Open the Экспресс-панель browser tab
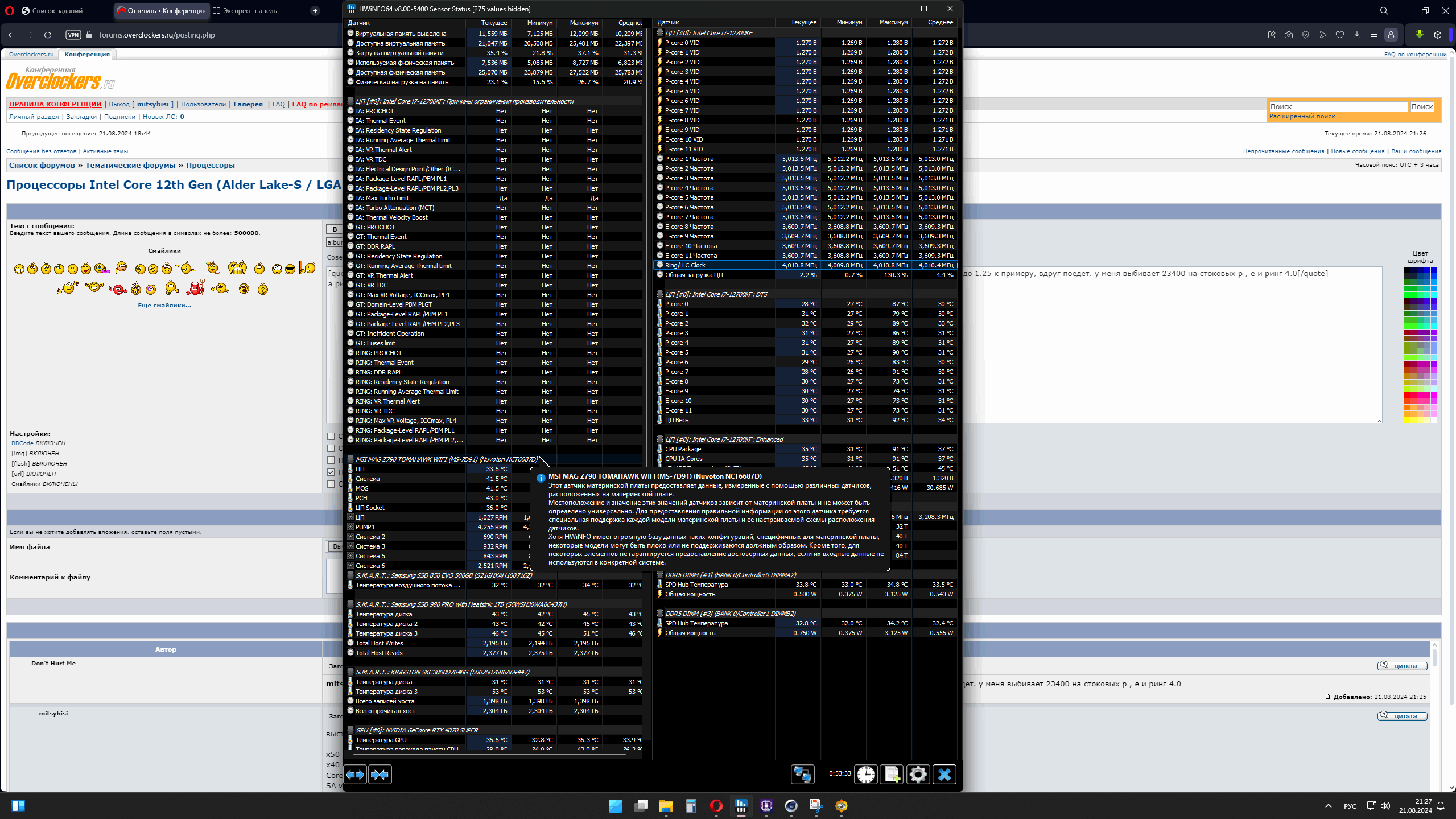Image resolution: width=1456 pixels, height=819 pixels. 249,11
